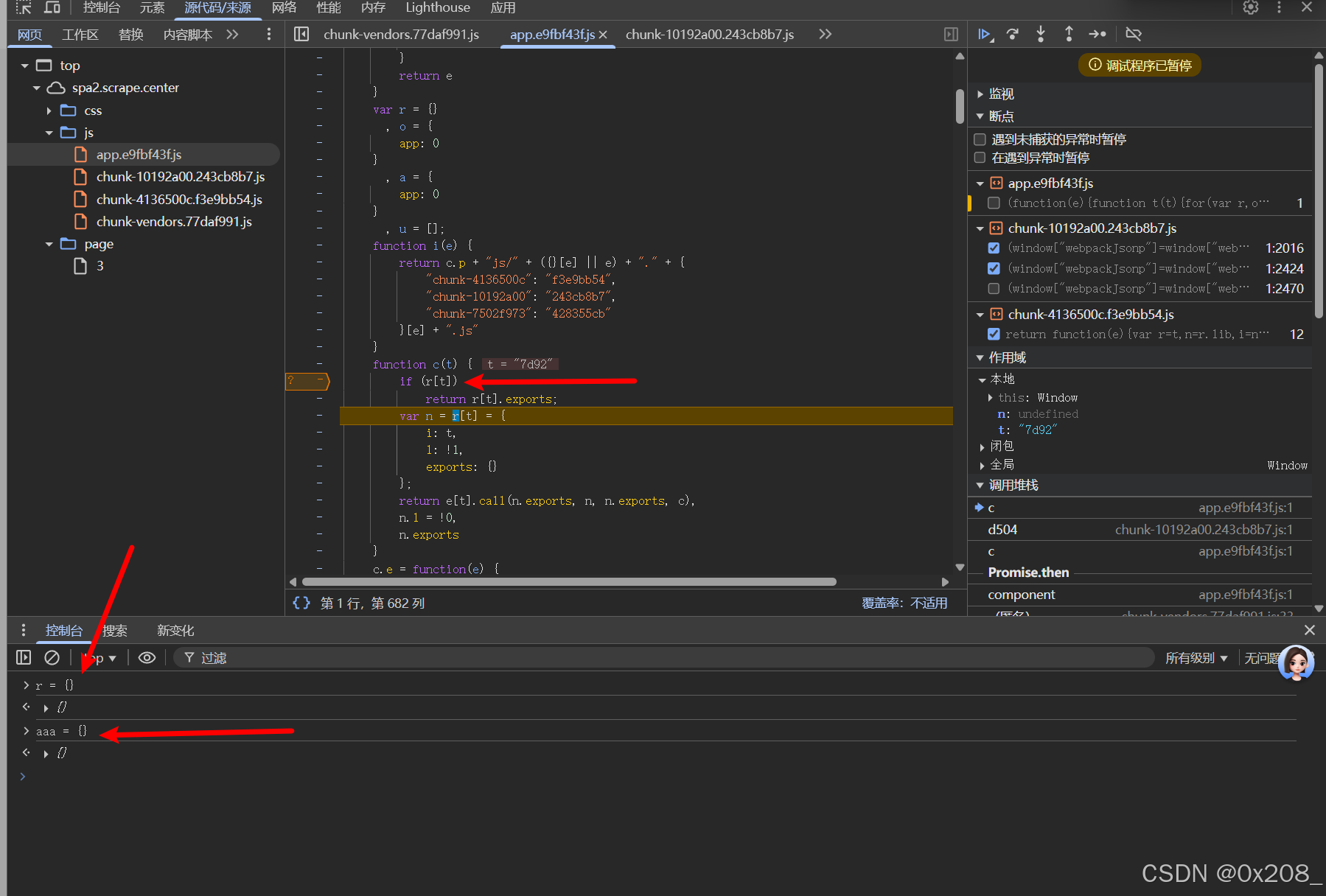Open chunk-4136500c.f3e9bb54.js in tree
The image size is (1326, 896).
pyautogui.click(x=179, y=200)
